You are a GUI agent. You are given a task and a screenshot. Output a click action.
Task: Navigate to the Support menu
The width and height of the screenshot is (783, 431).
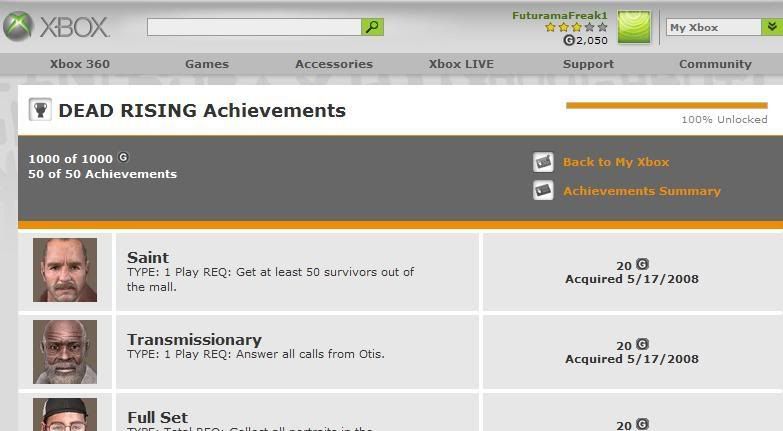coord(588,64)
